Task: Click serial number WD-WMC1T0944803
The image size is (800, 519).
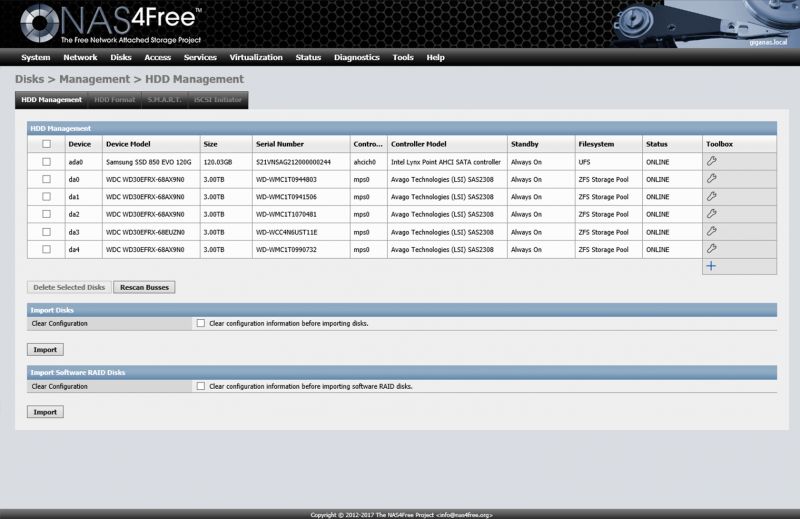Action: click(x=286, y=179)
